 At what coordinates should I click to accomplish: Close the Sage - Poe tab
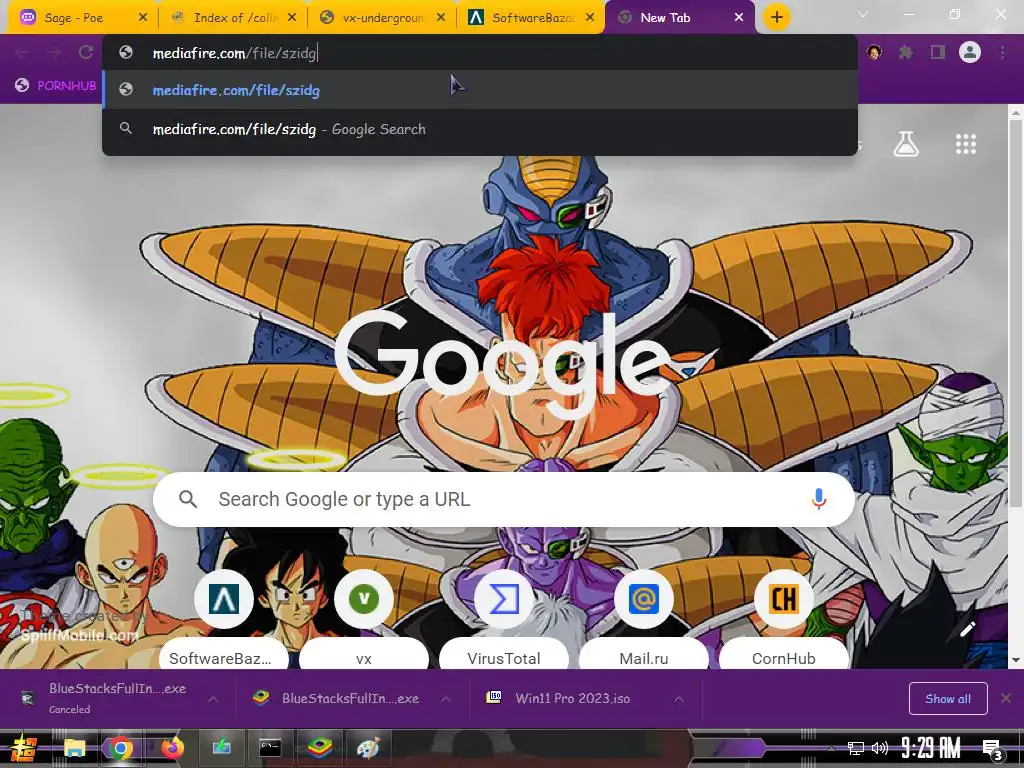point(143,18)
